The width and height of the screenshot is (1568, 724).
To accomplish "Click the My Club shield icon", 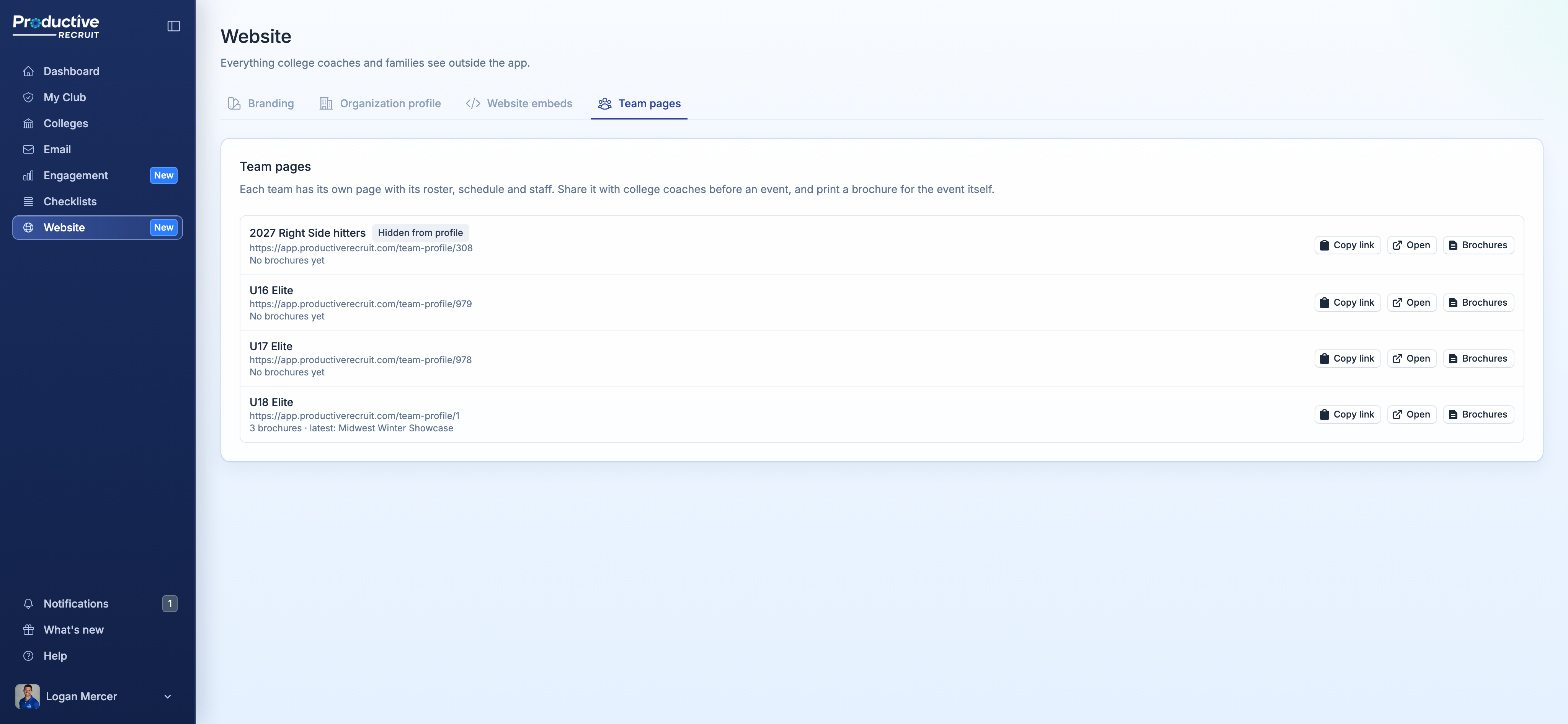I will click(x=28, y=97).
